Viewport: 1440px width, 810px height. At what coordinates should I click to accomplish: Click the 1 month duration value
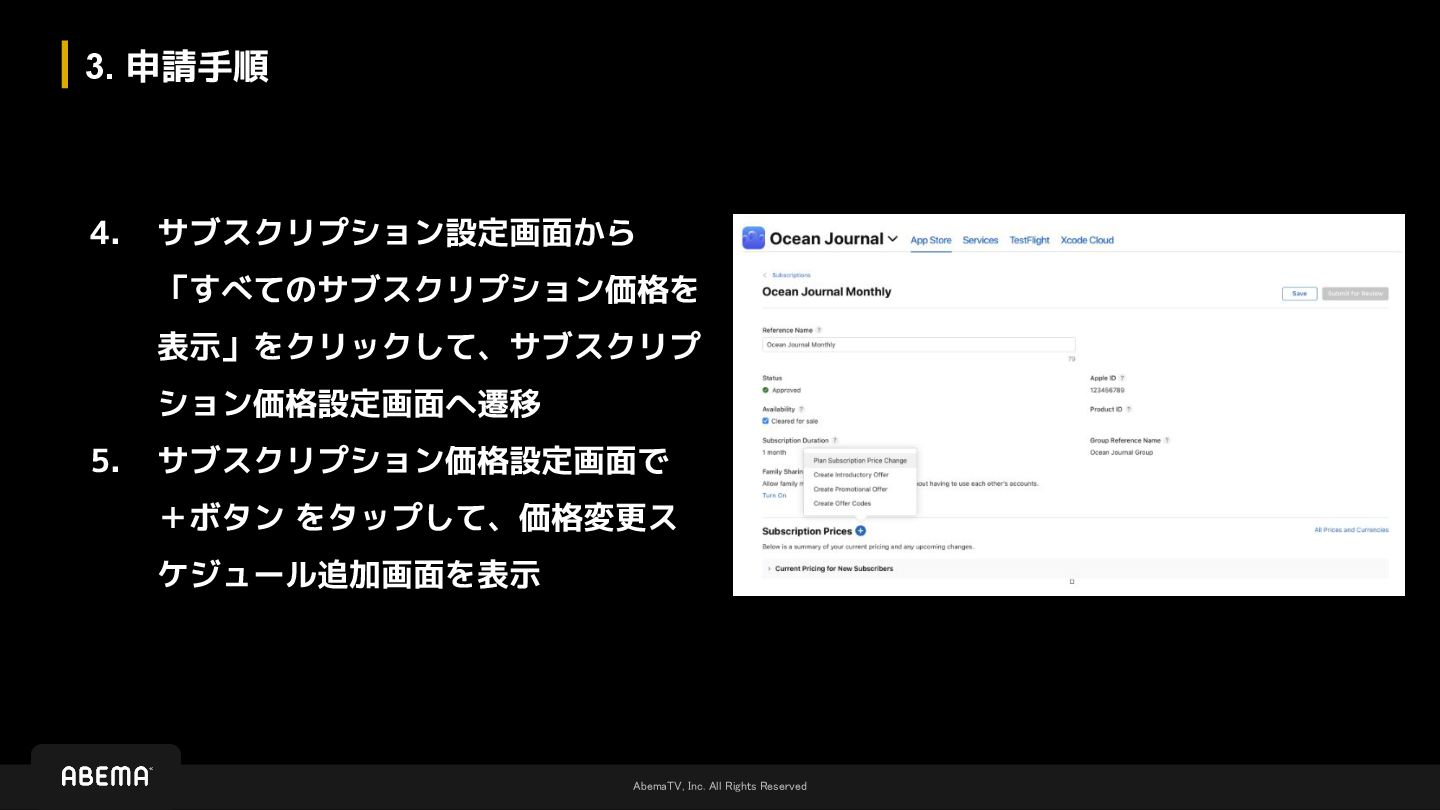774,452
